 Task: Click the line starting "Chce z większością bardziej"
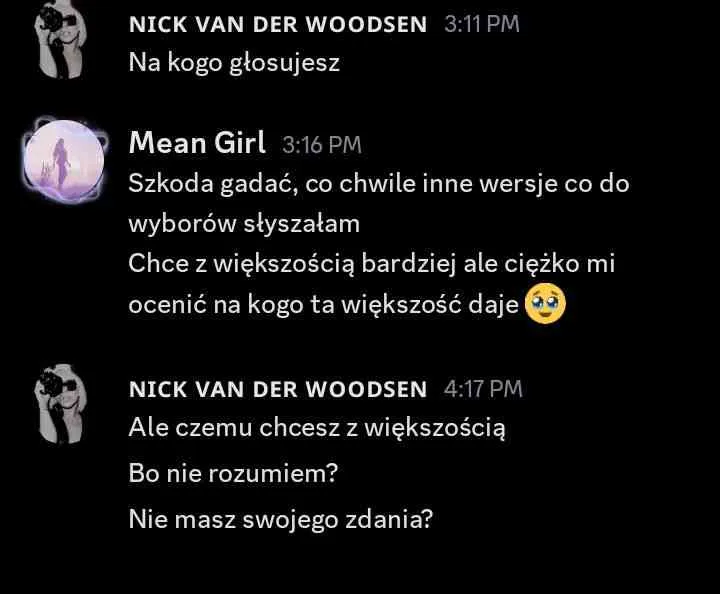[x=371, y=264]
